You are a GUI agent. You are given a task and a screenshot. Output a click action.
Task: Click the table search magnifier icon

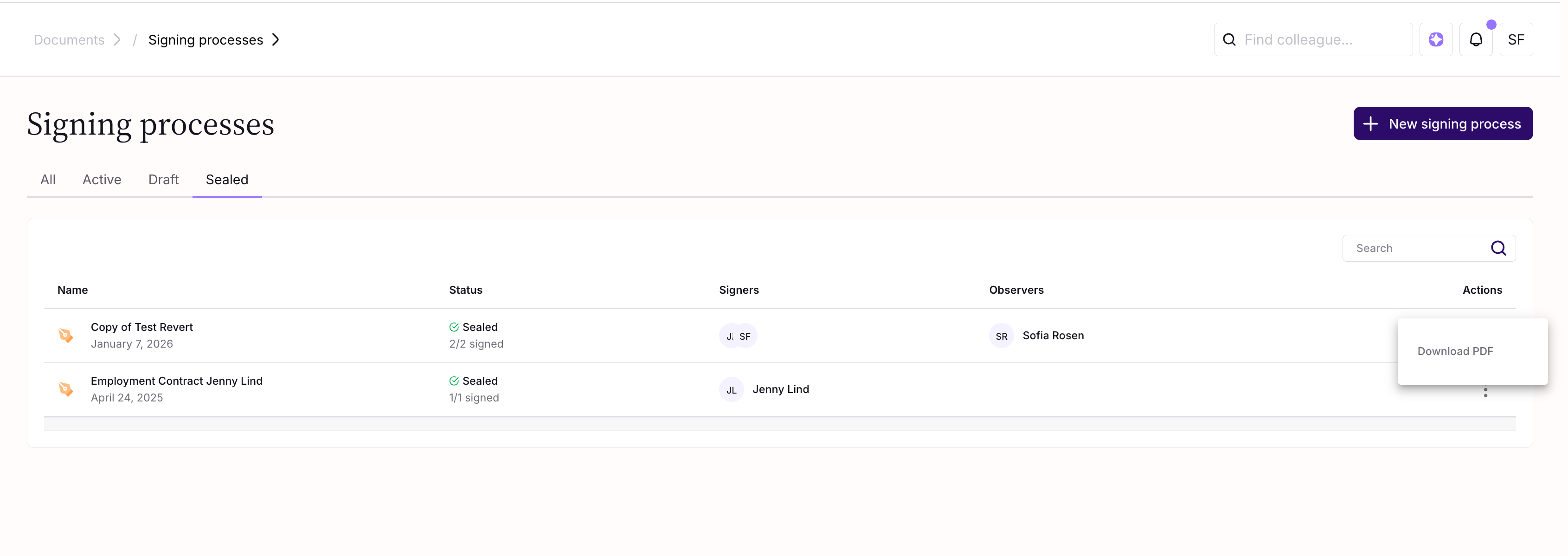pyautogui.click(x=1498, y=248)
